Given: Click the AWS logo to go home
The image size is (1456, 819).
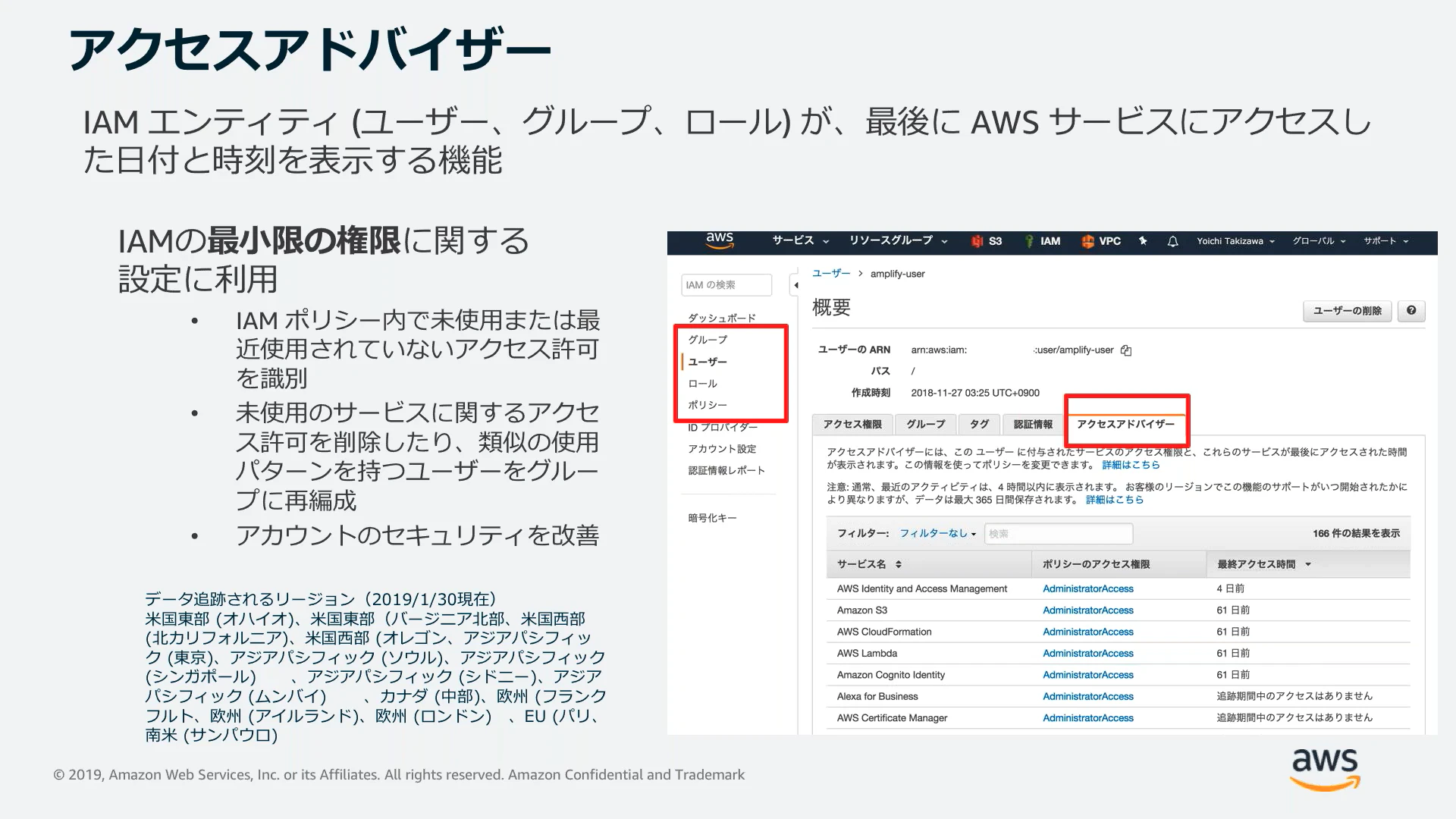Looking at the screenshot, I should (720, 240).
